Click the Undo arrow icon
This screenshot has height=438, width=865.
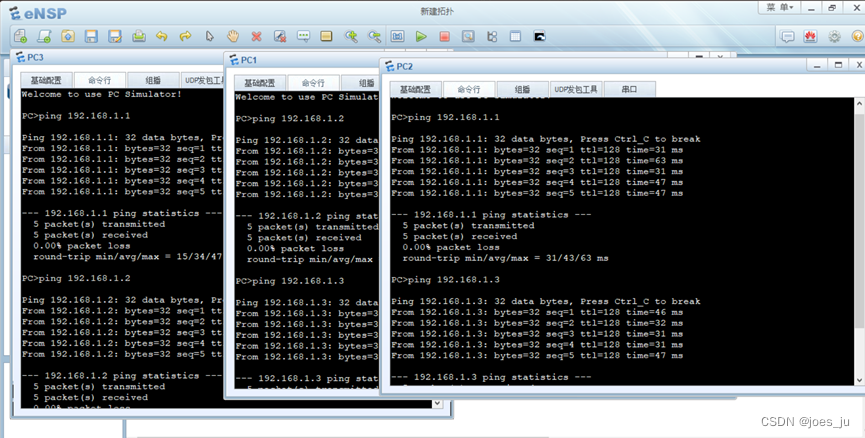(x=162, y=36)
